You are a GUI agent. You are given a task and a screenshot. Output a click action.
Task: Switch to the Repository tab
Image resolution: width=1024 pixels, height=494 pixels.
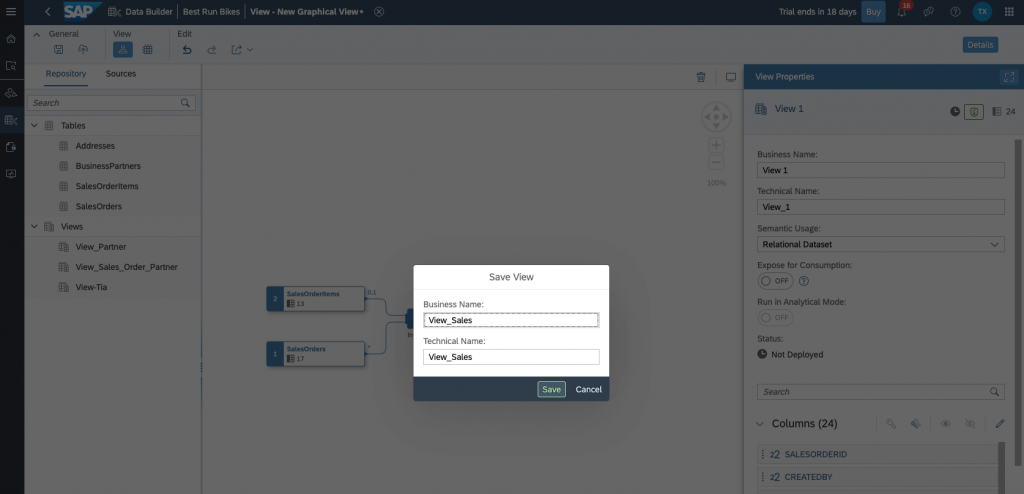click(66, 74)
